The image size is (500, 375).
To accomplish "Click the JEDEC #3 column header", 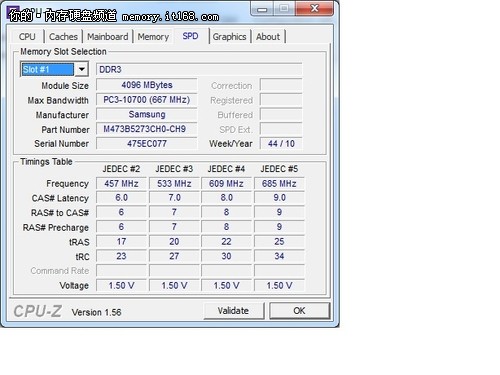I will 174,169.
